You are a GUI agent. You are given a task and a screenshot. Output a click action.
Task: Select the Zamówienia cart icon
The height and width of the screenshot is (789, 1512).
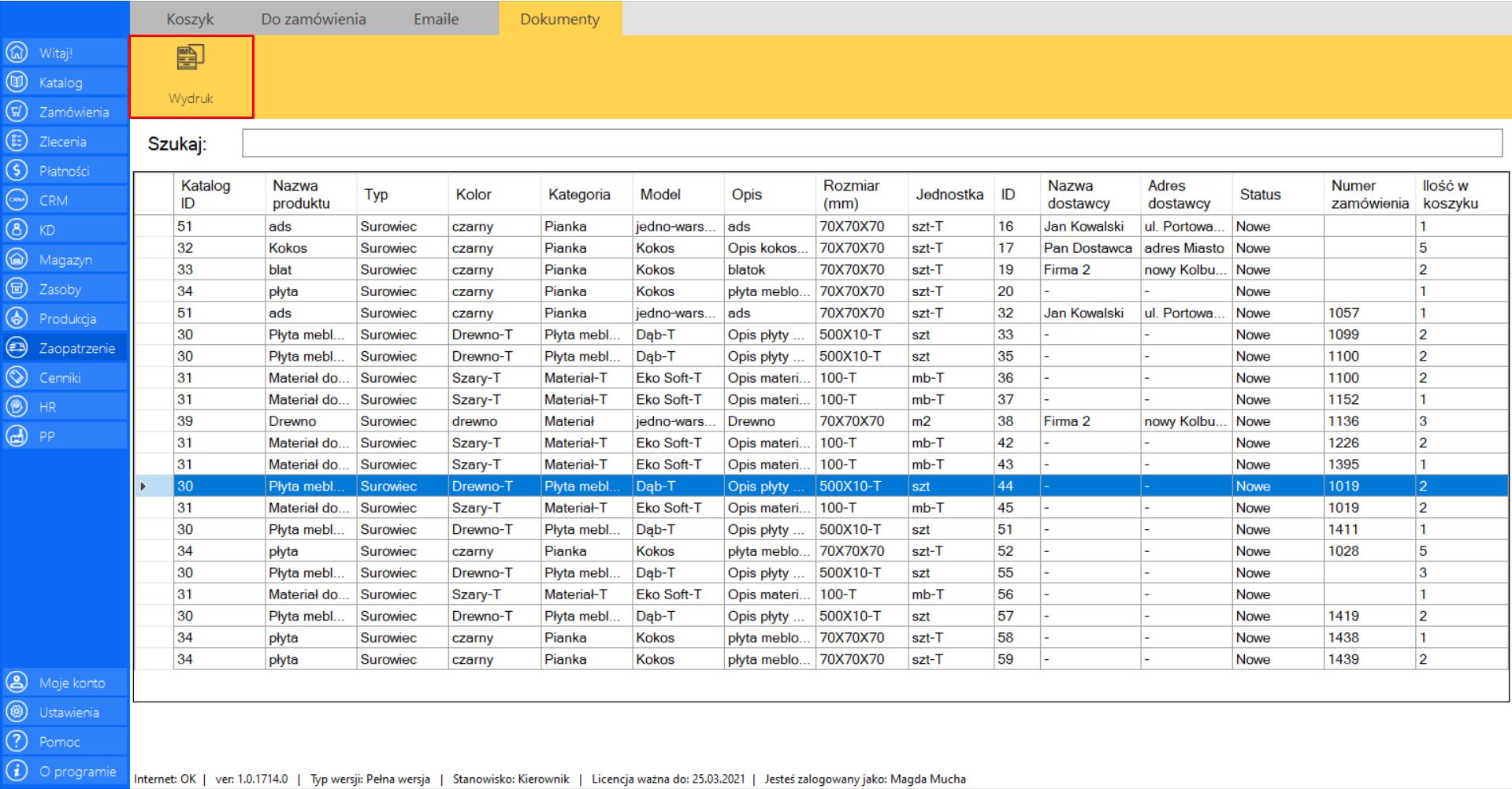[16, 112]
